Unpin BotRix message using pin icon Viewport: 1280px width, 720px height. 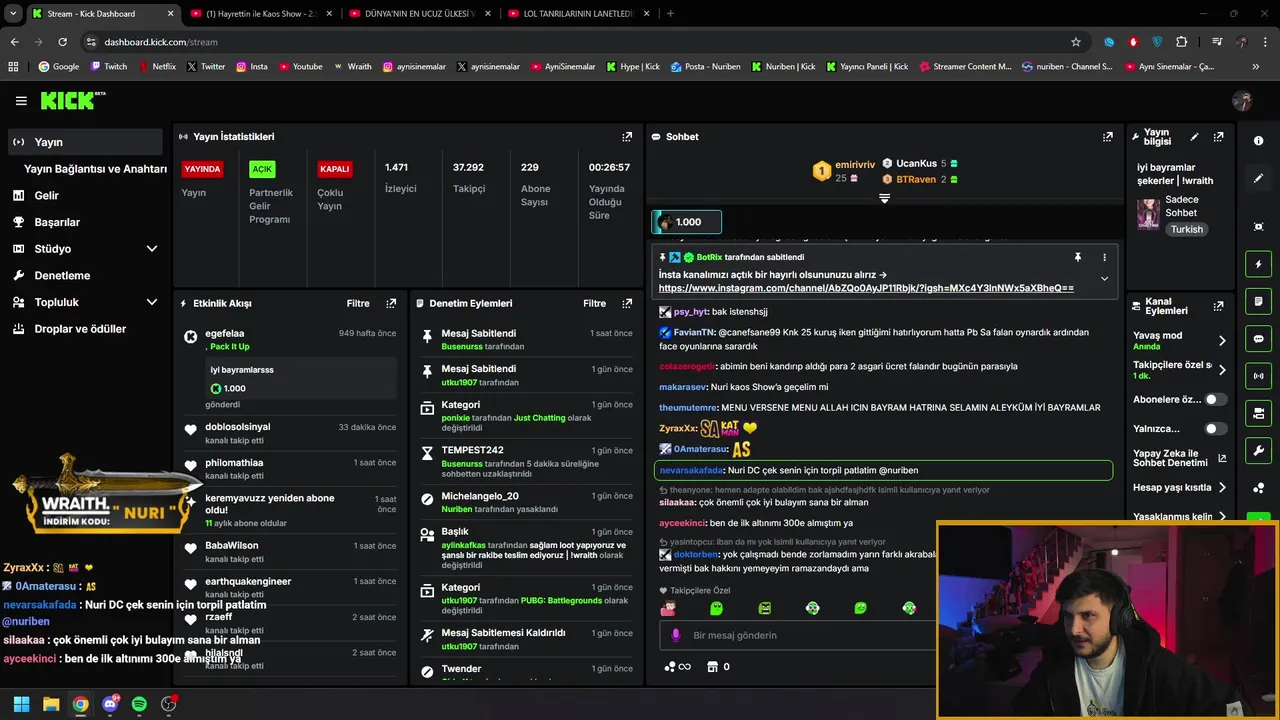tap(1077, 257)
